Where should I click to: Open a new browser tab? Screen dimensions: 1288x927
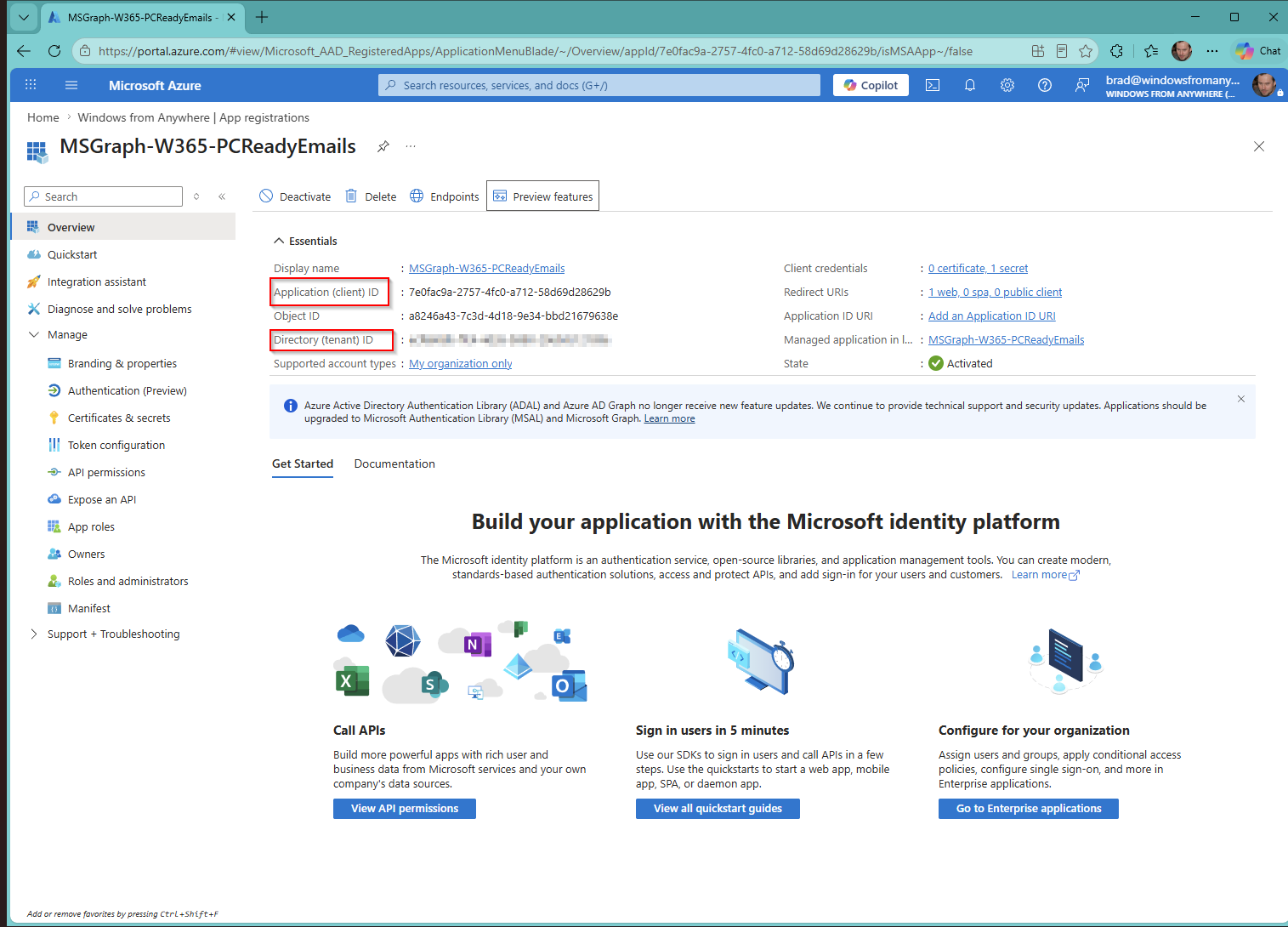pyautogui.click(x=262, y=17)
